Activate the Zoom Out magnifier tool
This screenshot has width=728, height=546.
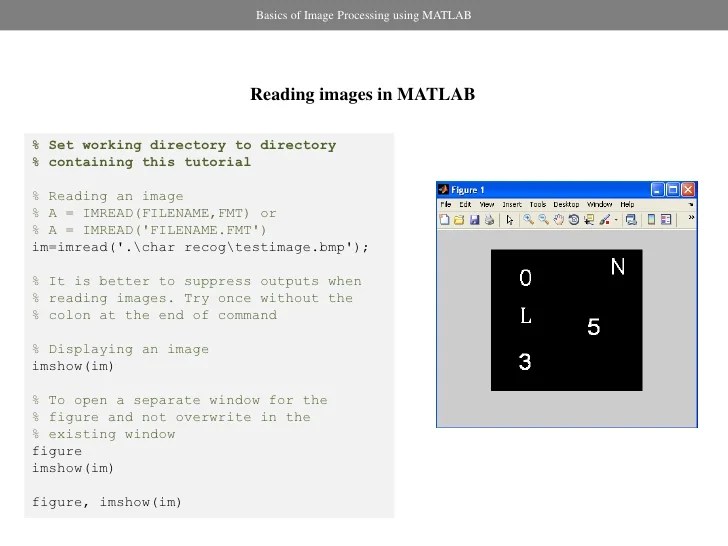[543, 220]
